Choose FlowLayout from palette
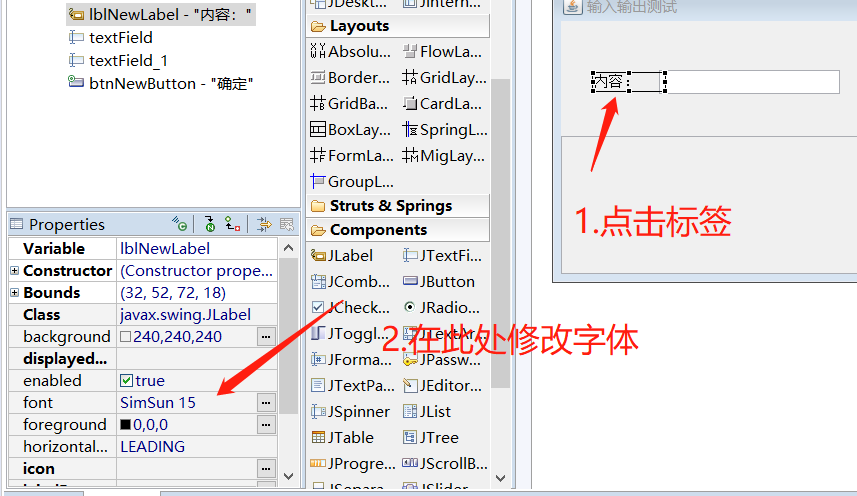This screenshot has height=496, width=857. (x=443, y=51)
